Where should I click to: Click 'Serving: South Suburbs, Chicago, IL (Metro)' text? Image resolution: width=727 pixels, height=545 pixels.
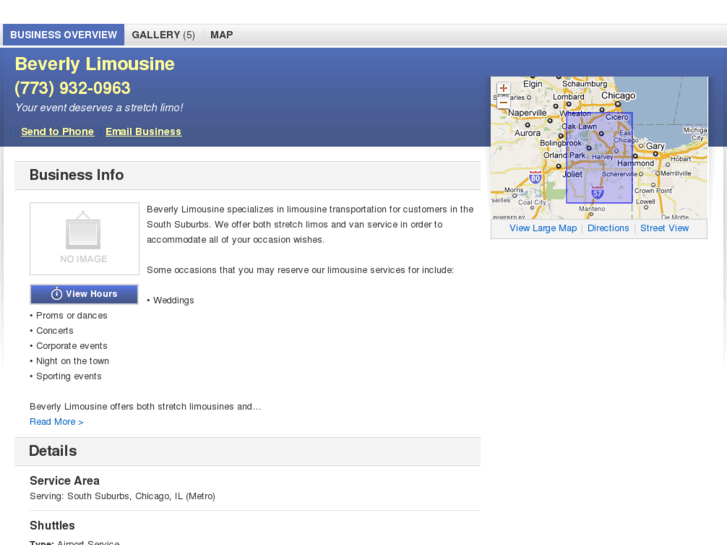coord(122,496)
